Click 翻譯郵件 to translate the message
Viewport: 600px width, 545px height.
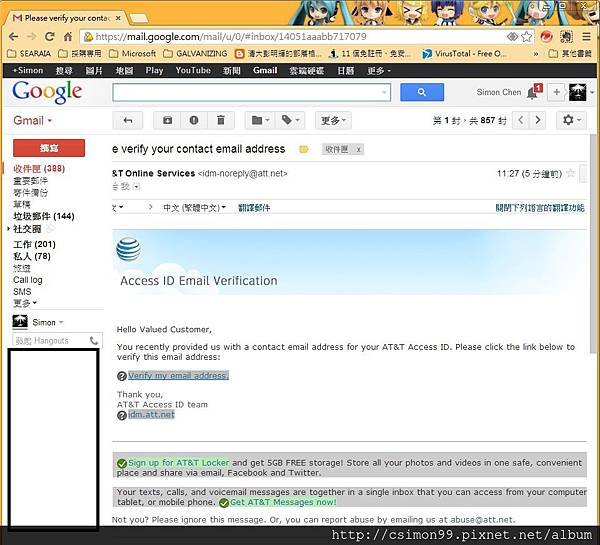254,208
